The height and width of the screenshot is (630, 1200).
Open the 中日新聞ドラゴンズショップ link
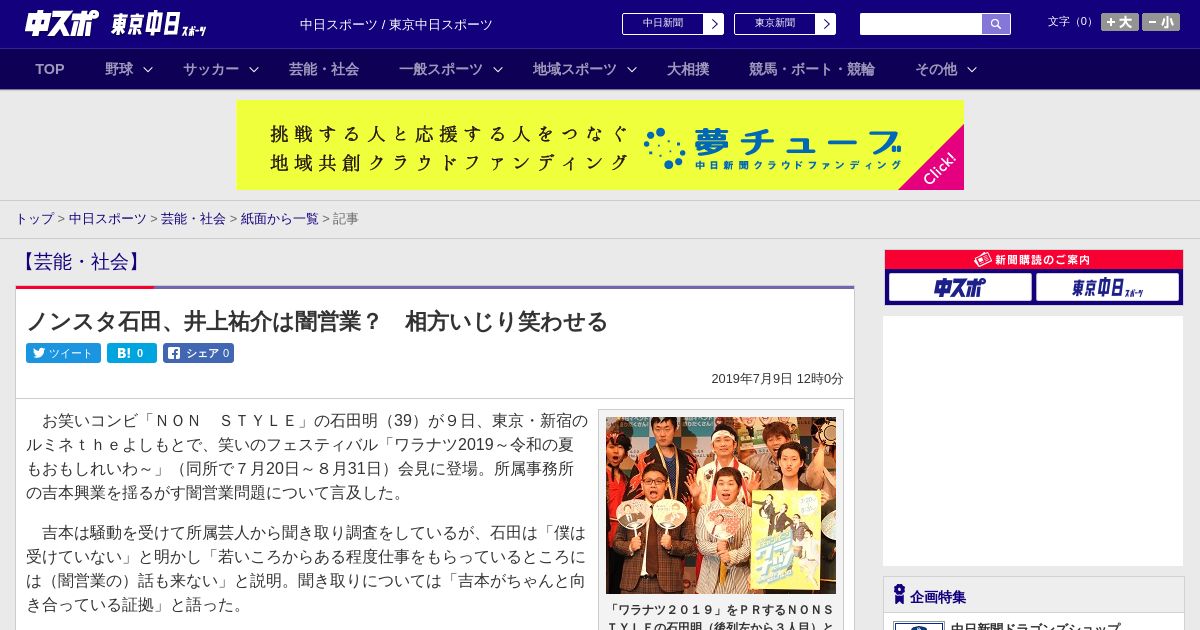tap(1035, 628)
